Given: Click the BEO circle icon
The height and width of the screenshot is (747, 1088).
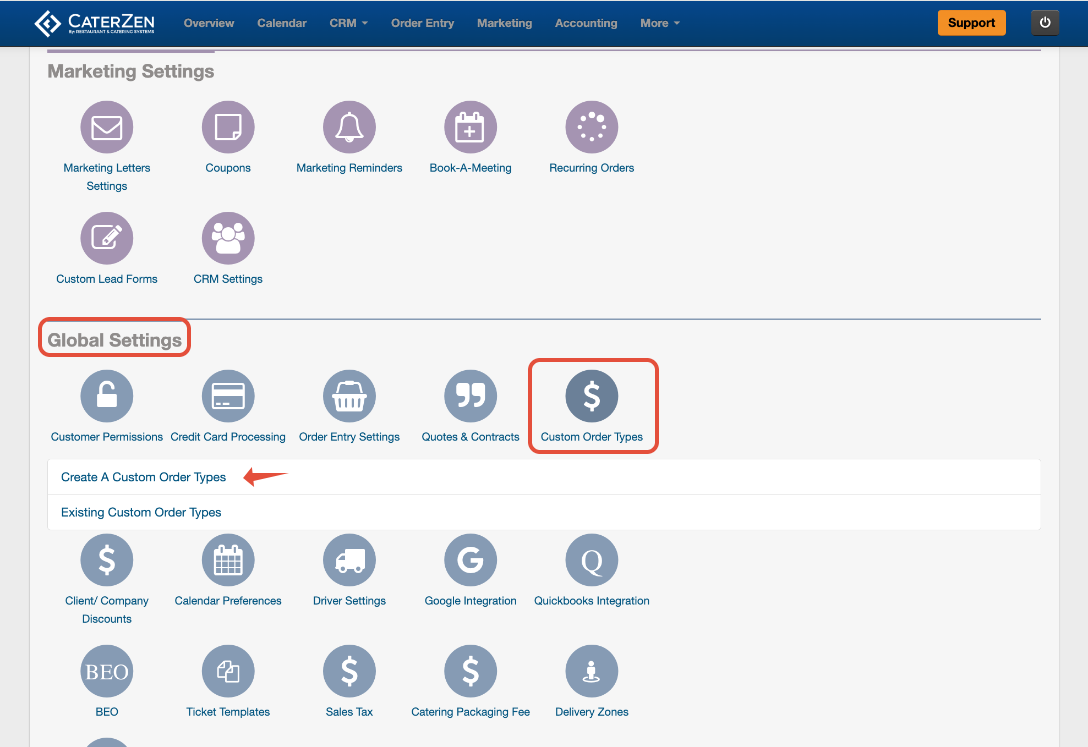Looking at the screenshot, I should [x=107, y=671].
